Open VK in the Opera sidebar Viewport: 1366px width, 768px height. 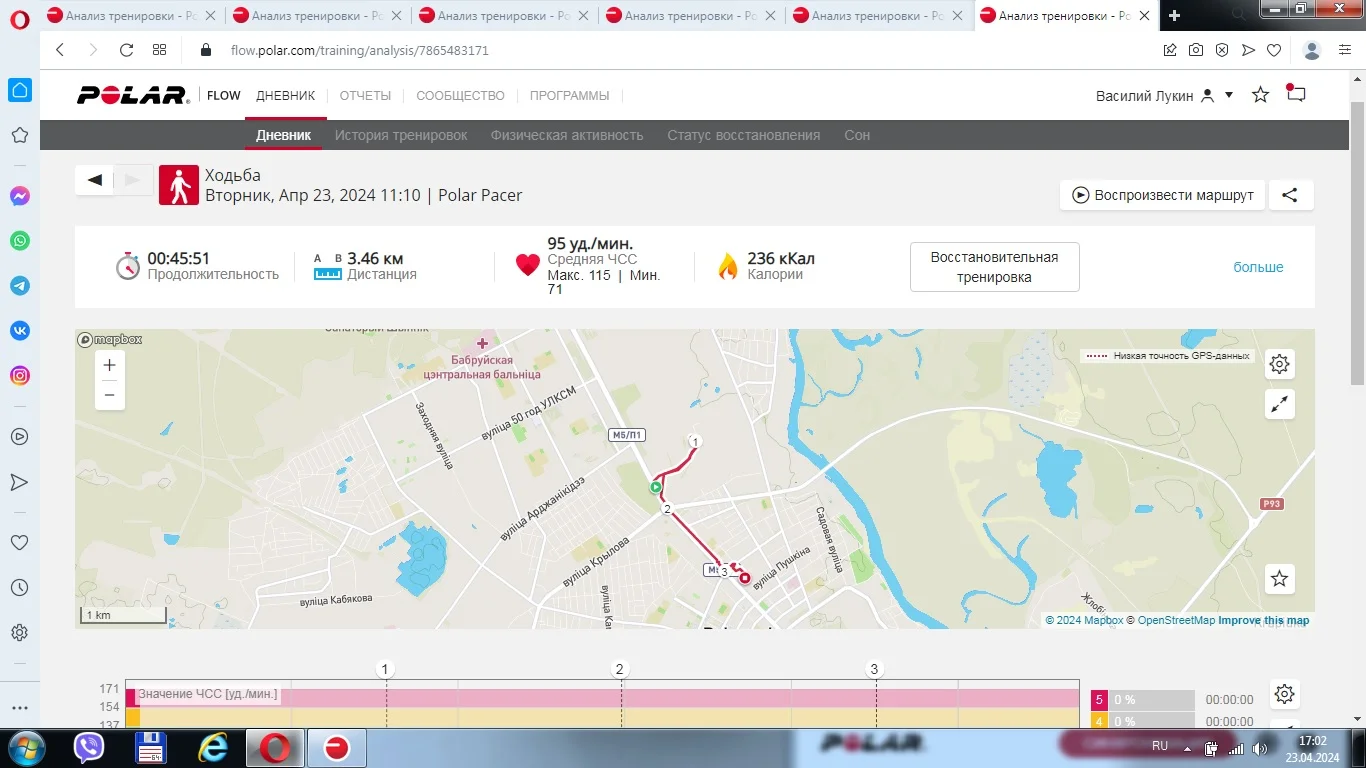point(20,331)
